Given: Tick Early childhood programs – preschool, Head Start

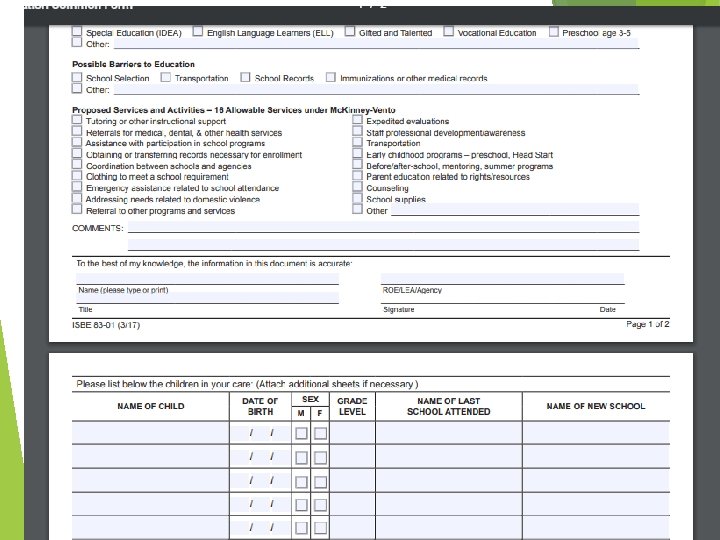Looking at the screenshot, I should click(x=357, y=153).
